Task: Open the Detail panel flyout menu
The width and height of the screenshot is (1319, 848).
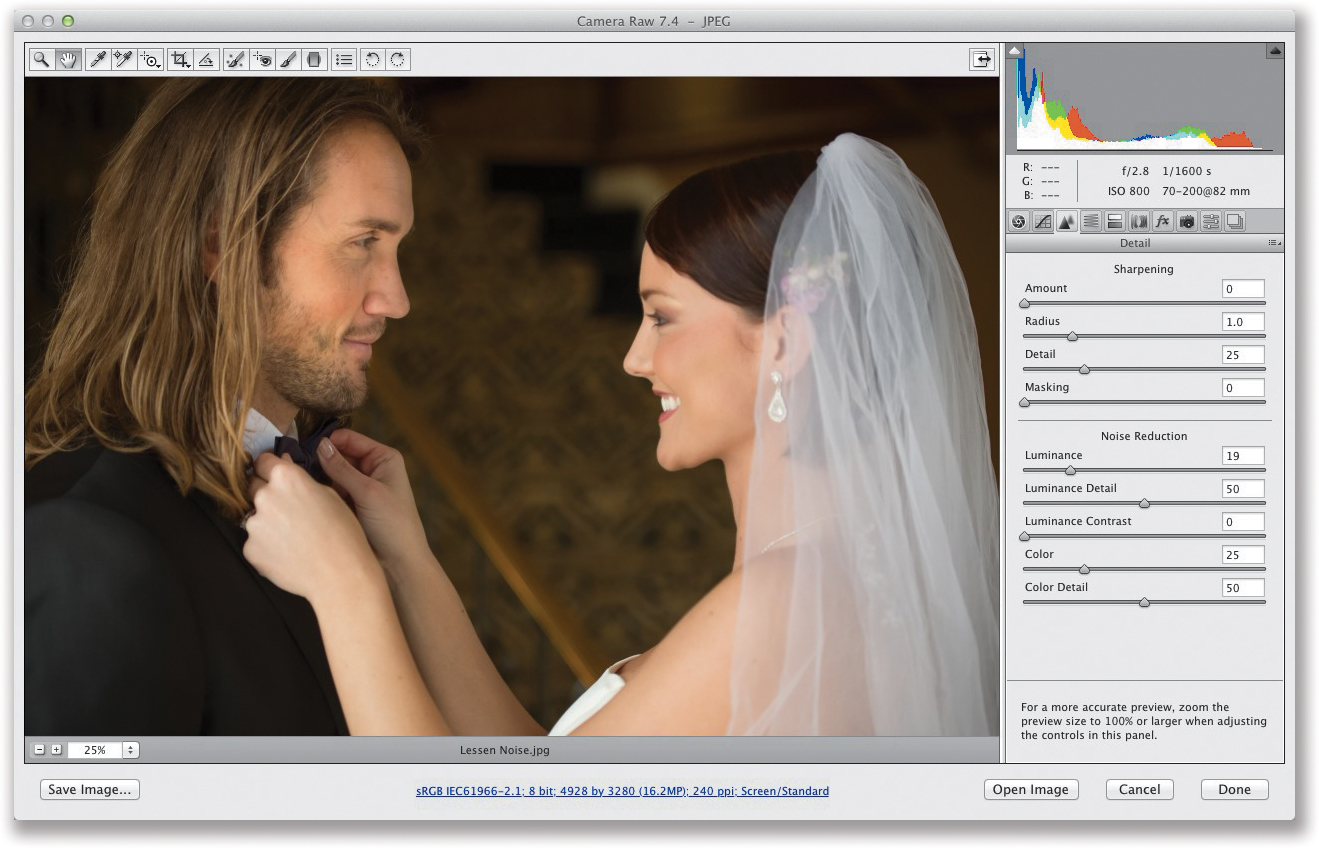Action: [1274, 243]
